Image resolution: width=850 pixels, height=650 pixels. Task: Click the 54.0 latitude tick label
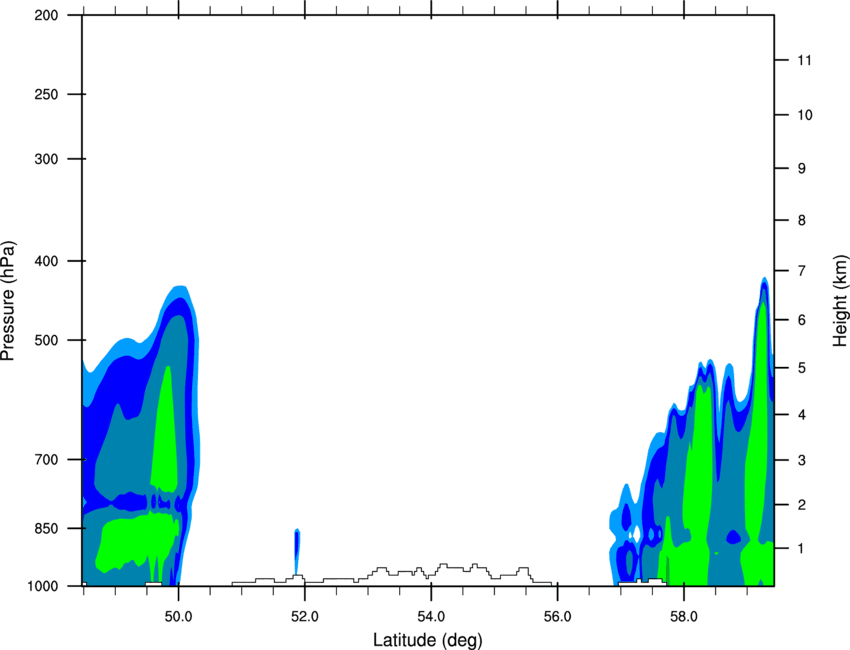click(x=432, y=617)
